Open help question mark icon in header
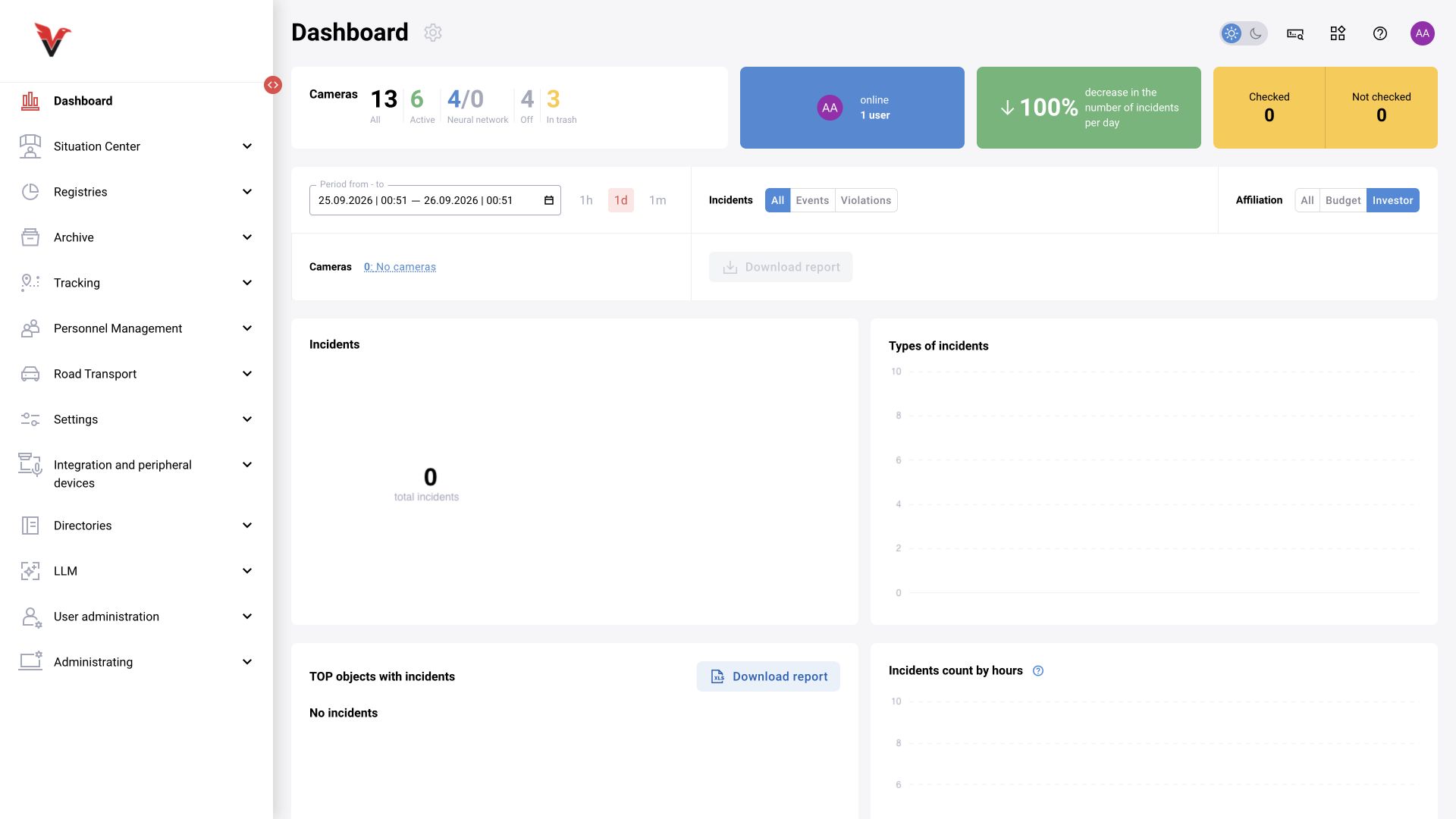The image size is (1456, 819). click(1380, 33)
